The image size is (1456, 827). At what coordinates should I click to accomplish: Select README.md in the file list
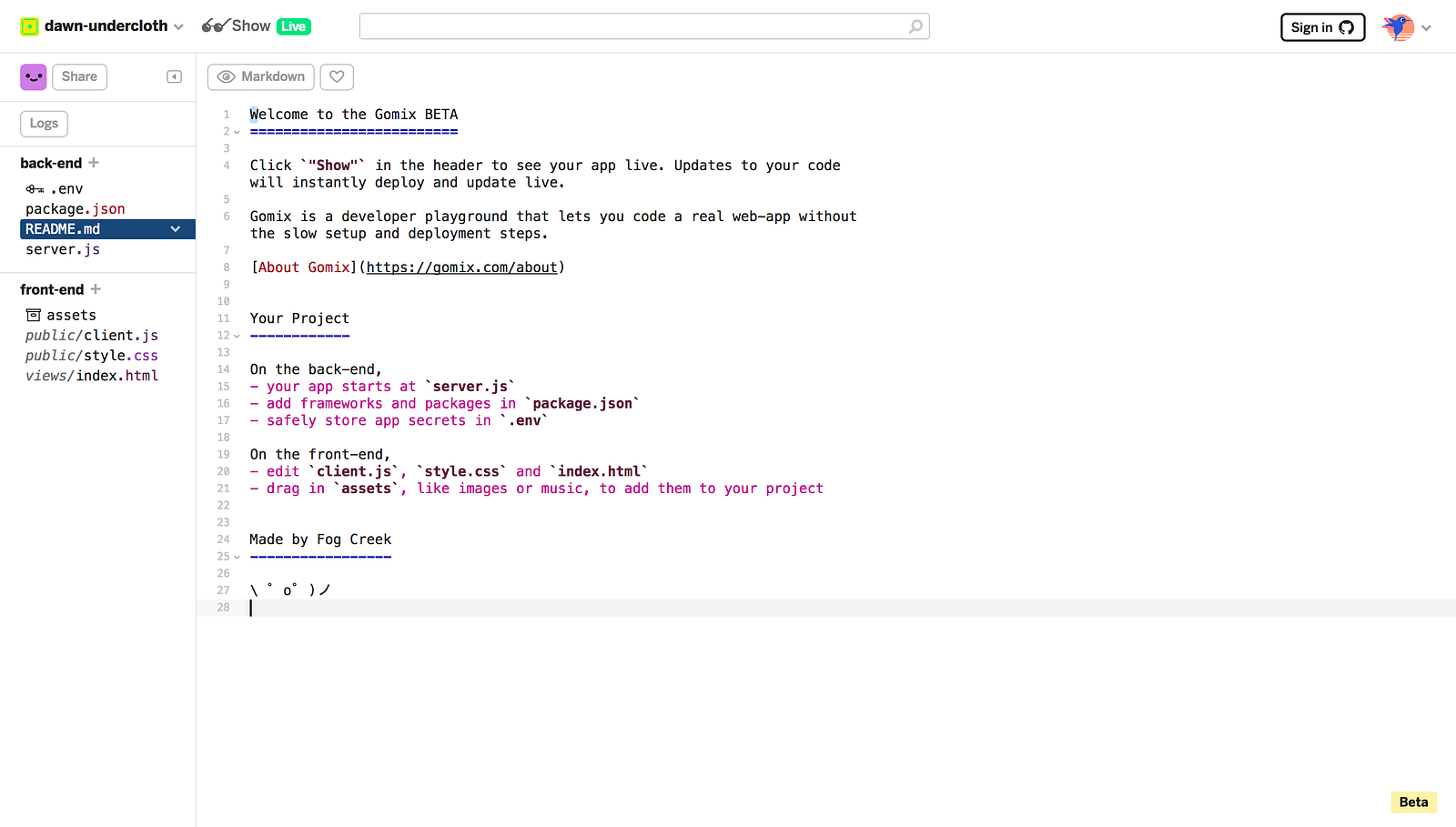pyautogui.click(x=107, y=229)
